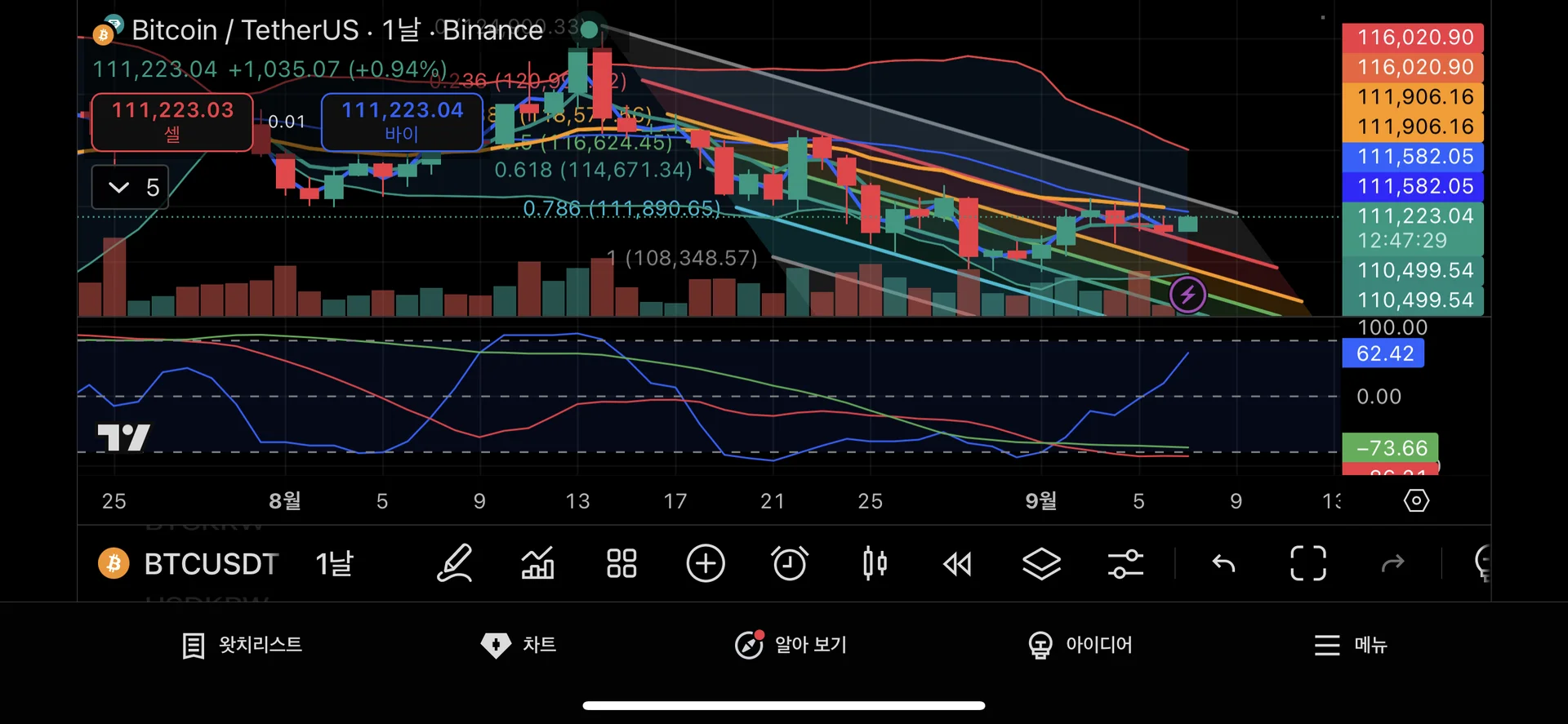Tap the green trendline anchor point at top

tap(589, 31)
